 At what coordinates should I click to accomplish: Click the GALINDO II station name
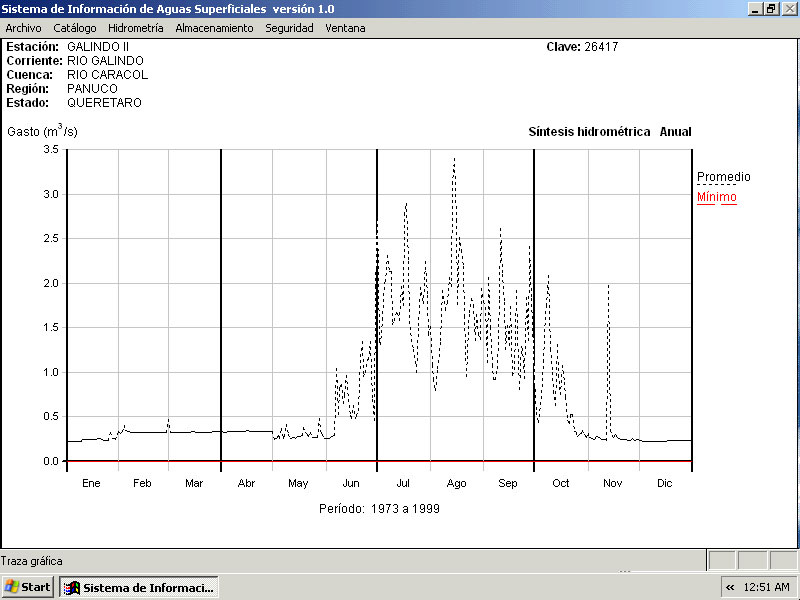(98, 47)
